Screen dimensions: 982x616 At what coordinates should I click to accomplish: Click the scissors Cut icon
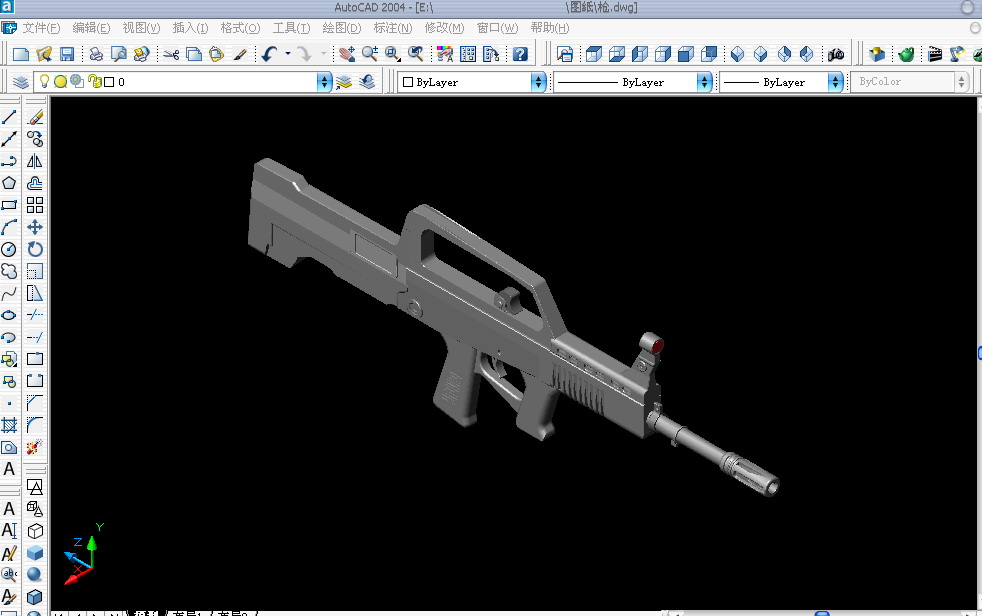(171, 54)
